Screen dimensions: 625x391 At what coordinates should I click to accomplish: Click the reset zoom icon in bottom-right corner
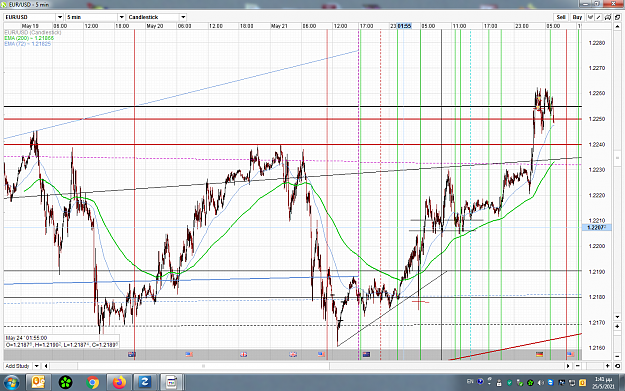click(x=617, y=365)
